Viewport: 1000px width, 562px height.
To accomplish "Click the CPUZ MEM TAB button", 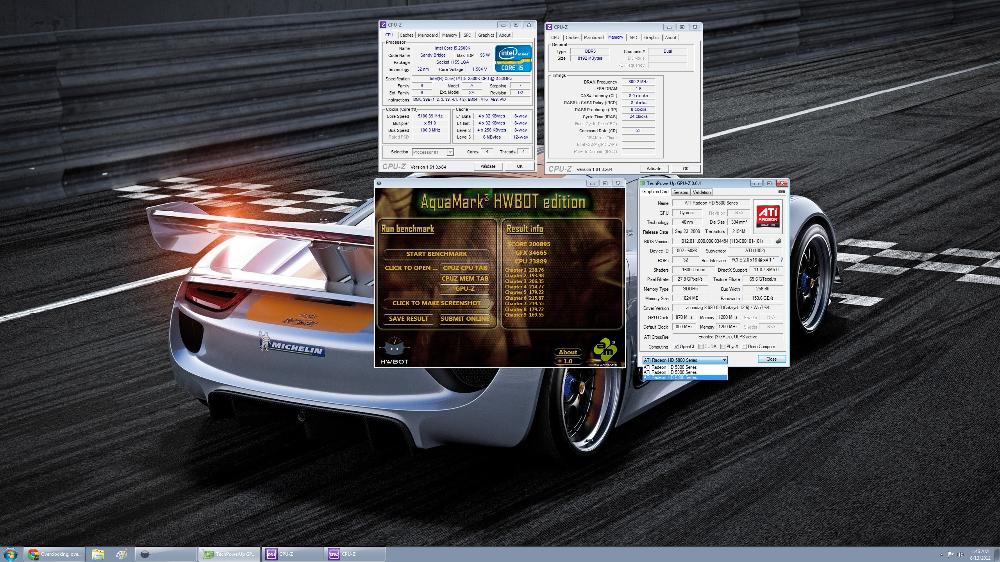I will pyautogui.click(x=465, y=279).
